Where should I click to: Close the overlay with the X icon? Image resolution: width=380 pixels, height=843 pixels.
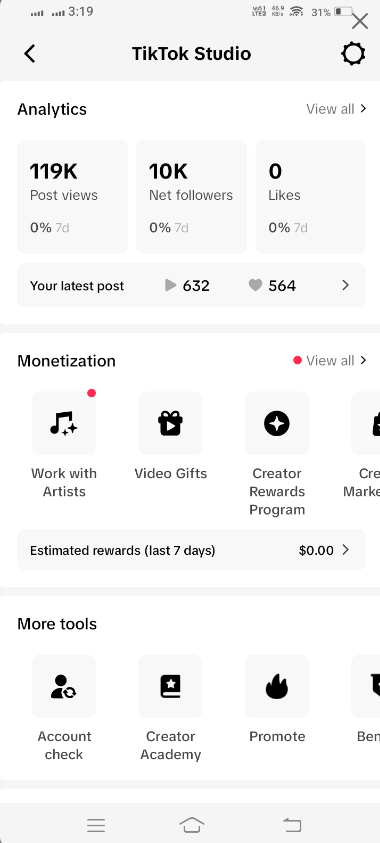click(x=360, y=22)
